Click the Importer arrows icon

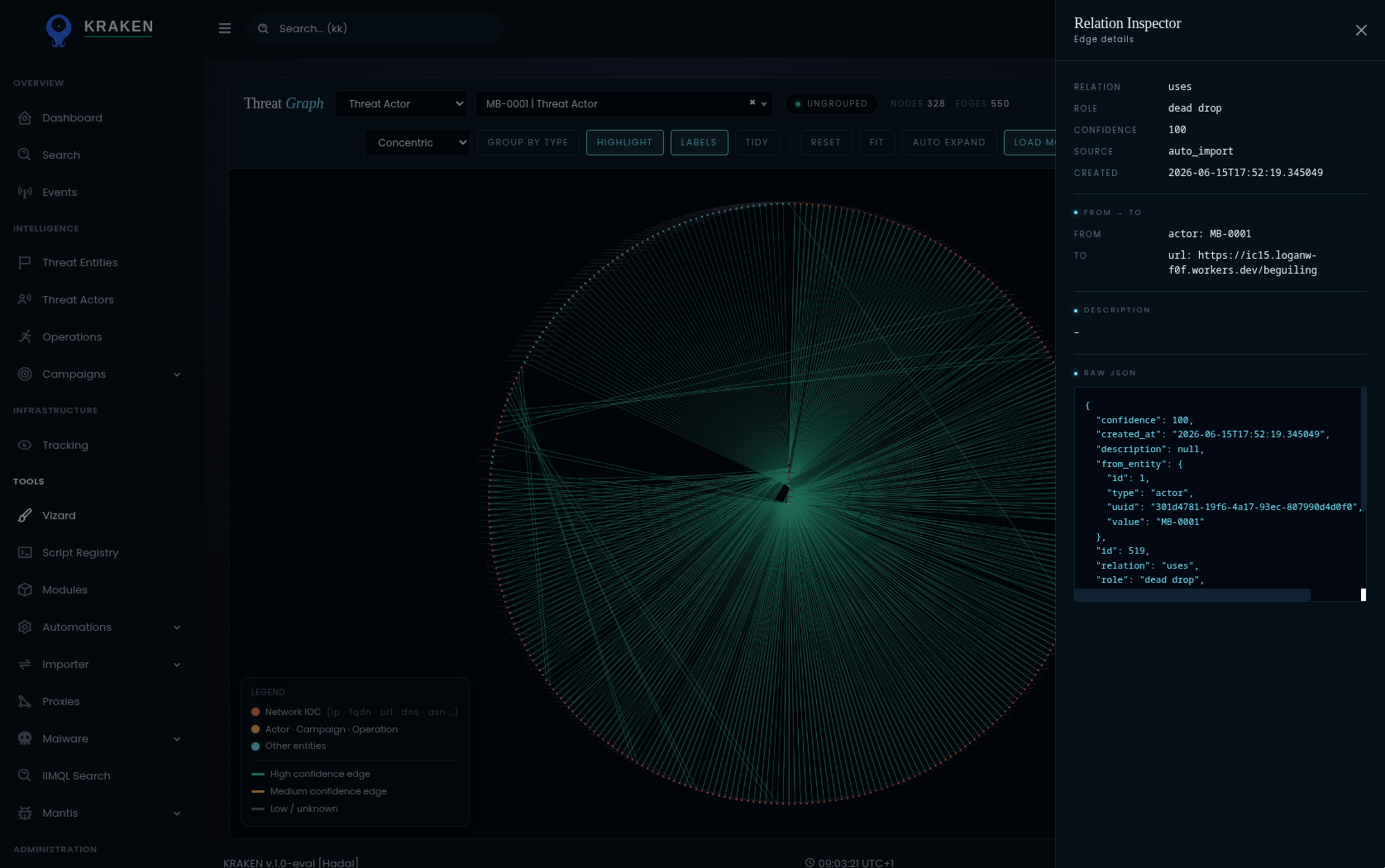tap(25, 664)
